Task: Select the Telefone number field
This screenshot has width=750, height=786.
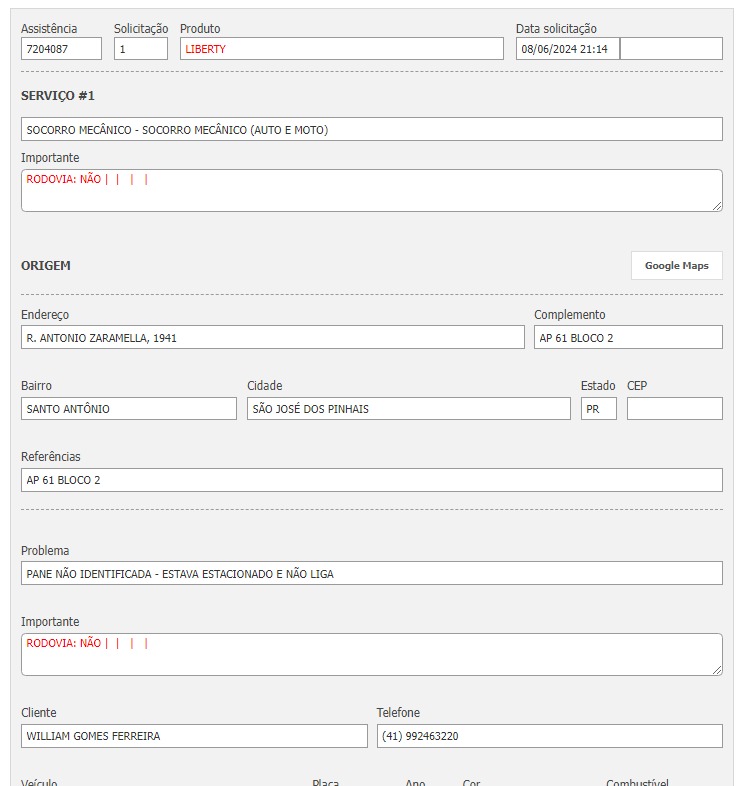Action: (549, 736)
